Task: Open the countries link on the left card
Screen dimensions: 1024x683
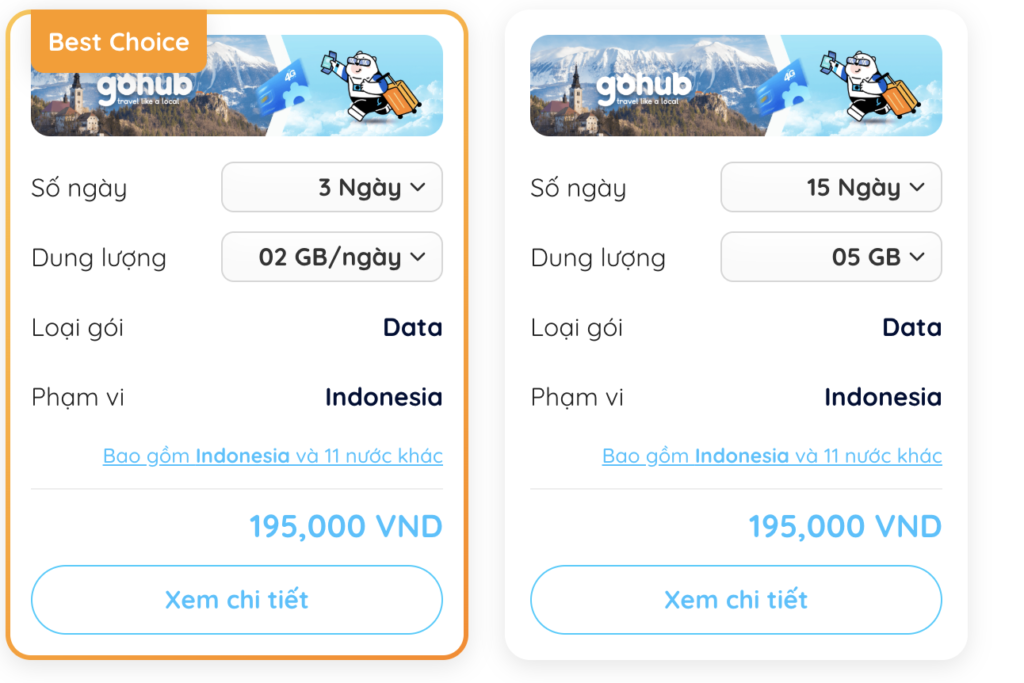Action: coord(272,455)
